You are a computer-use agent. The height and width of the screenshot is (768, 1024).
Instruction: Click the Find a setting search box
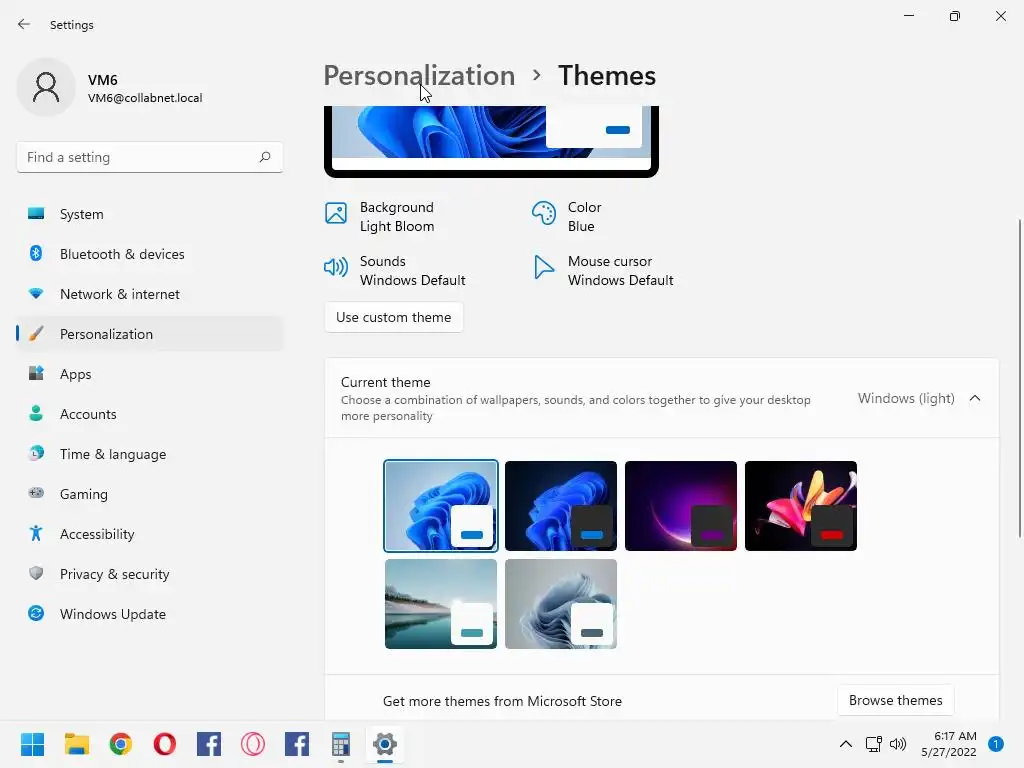(150, 157)
